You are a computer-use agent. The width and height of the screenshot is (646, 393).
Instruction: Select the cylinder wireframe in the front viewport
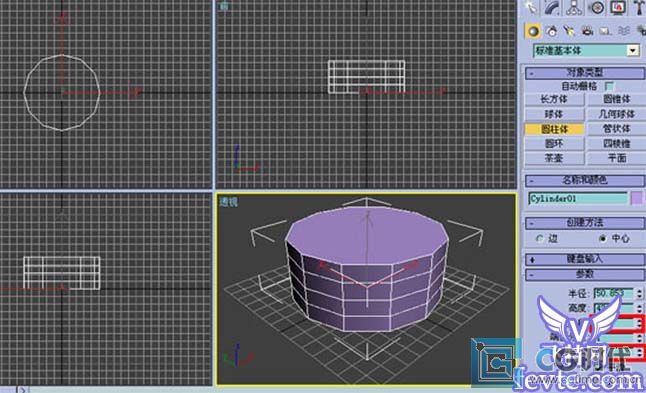366,77
